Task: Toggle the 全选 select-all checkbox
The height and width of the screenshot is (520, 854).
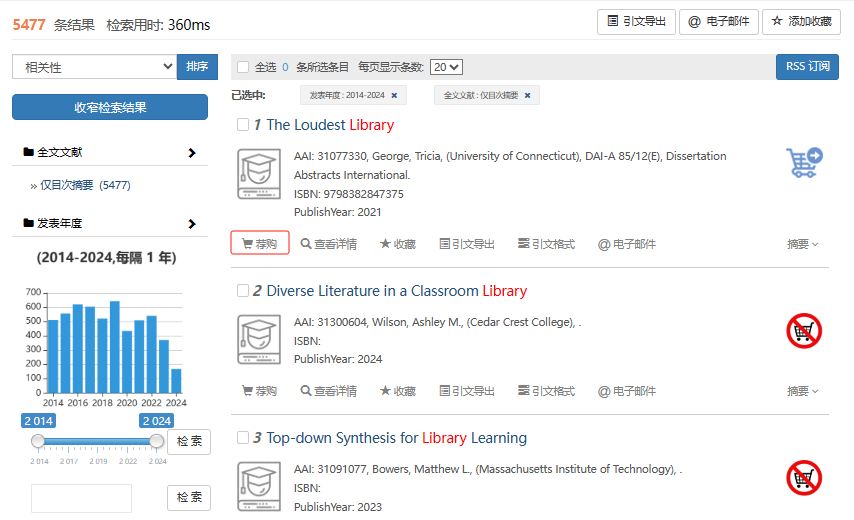Action: [243, 67]
